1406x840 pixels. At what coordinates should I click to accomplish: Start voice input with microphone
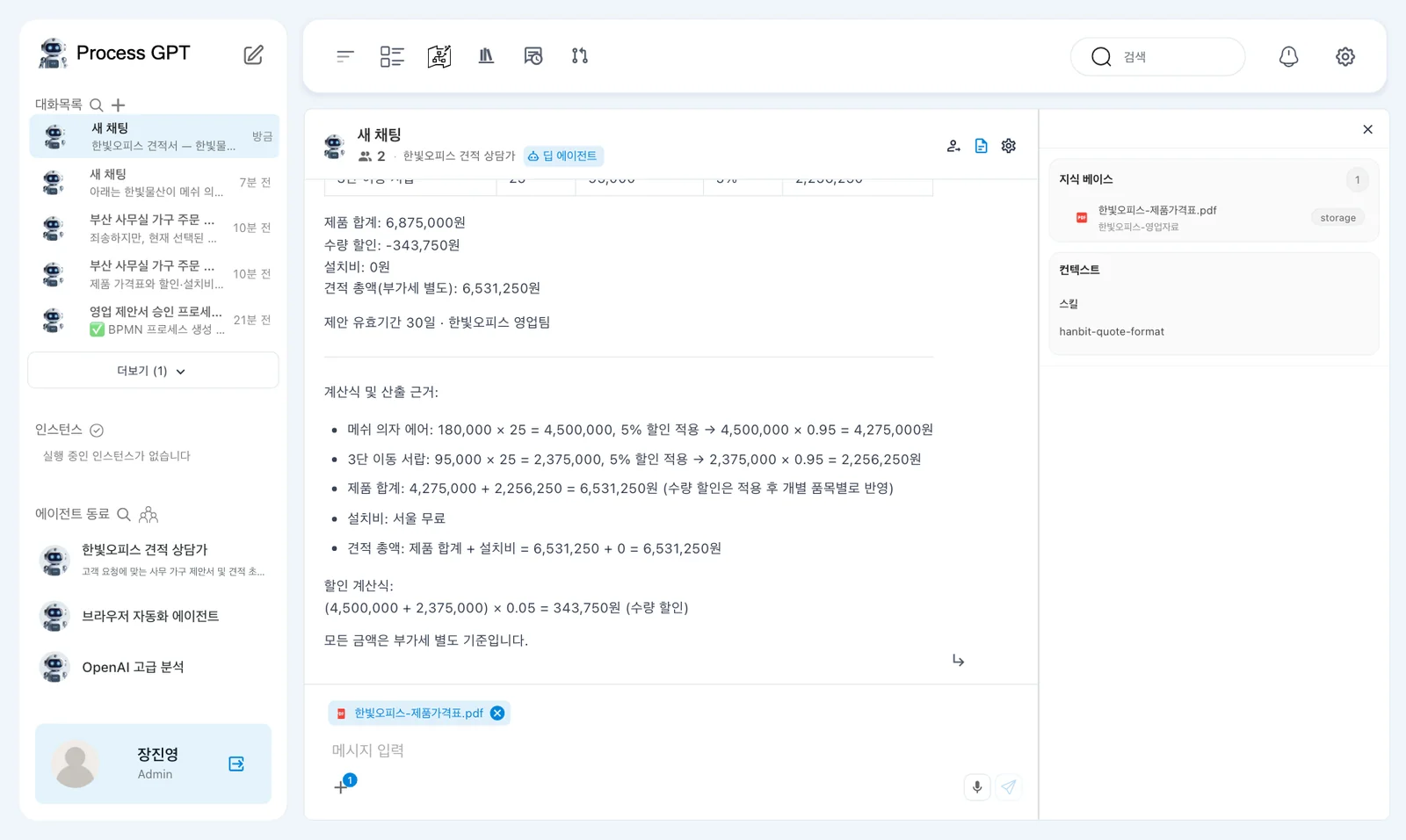977,787
